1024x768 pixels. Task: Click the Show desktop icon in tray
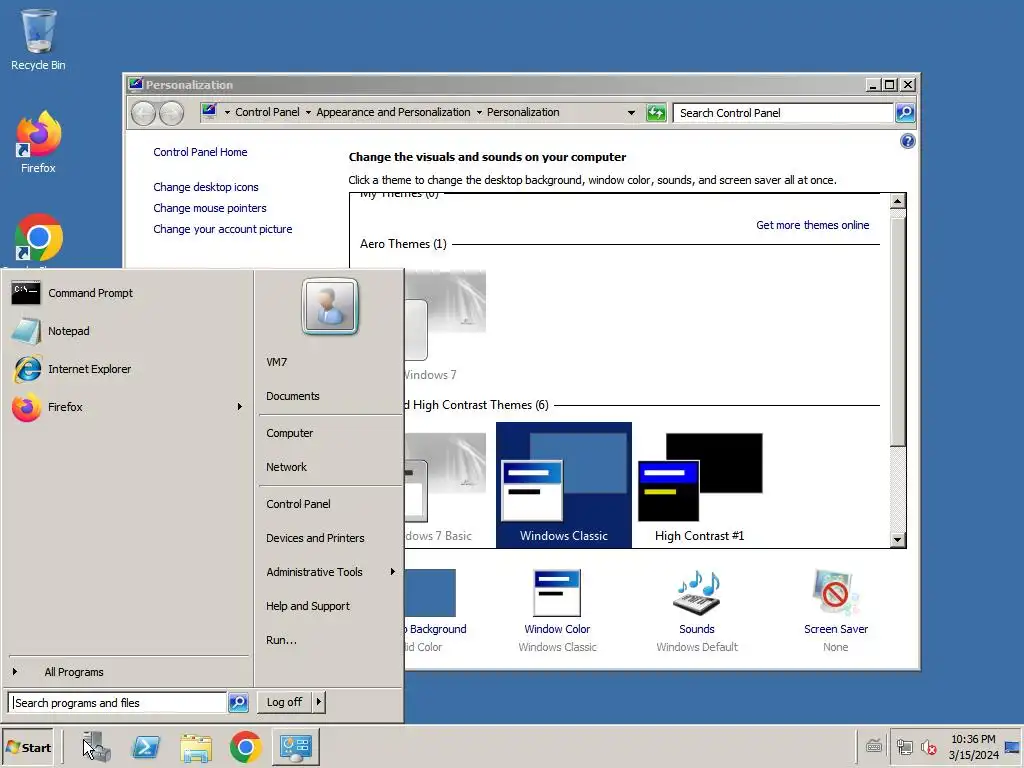click(x=1012, y=747)
